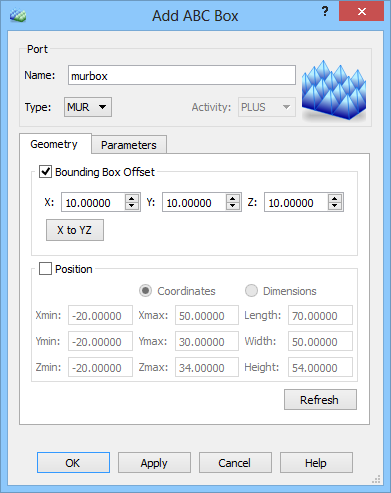The width and height of the screenshot is (391, 493).
Task: Select the Dimensions radio button
Action: pyautogui.click(x=251, y=291)
